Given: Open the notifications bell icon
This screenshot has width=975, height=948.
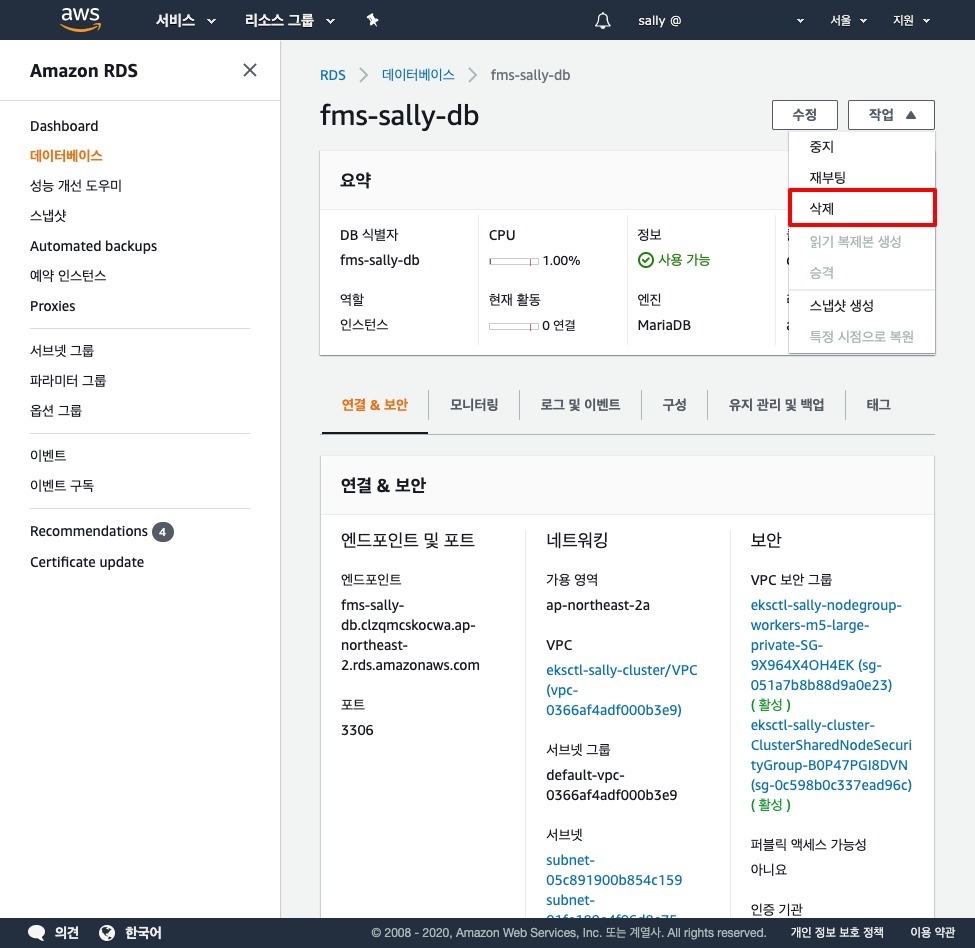Looking at the screenshot, I should (x=602, y=20).
